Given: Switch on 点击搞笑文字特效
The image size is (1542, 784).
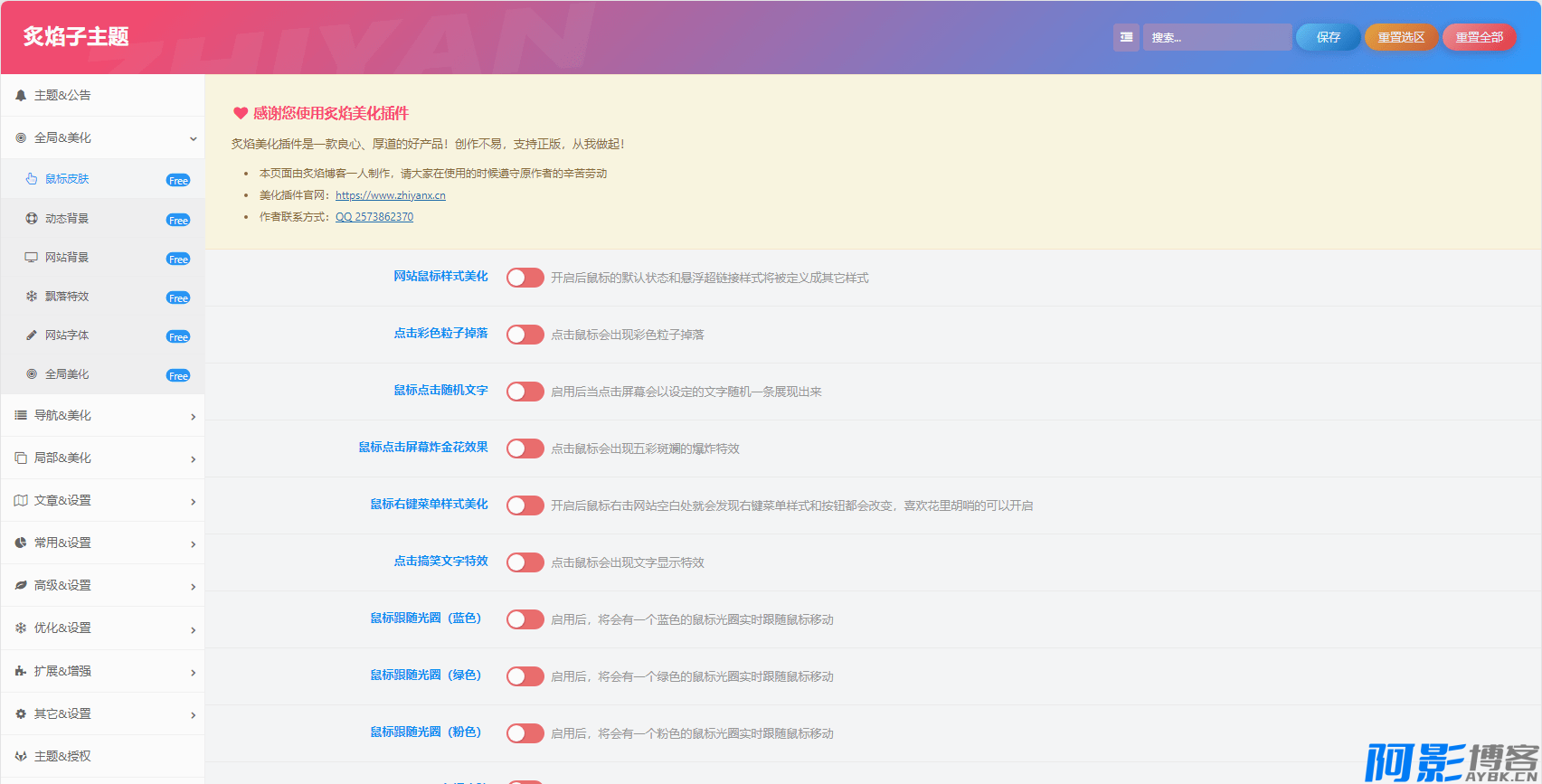Looking at the screenshot, I should (x=525, y=562).
